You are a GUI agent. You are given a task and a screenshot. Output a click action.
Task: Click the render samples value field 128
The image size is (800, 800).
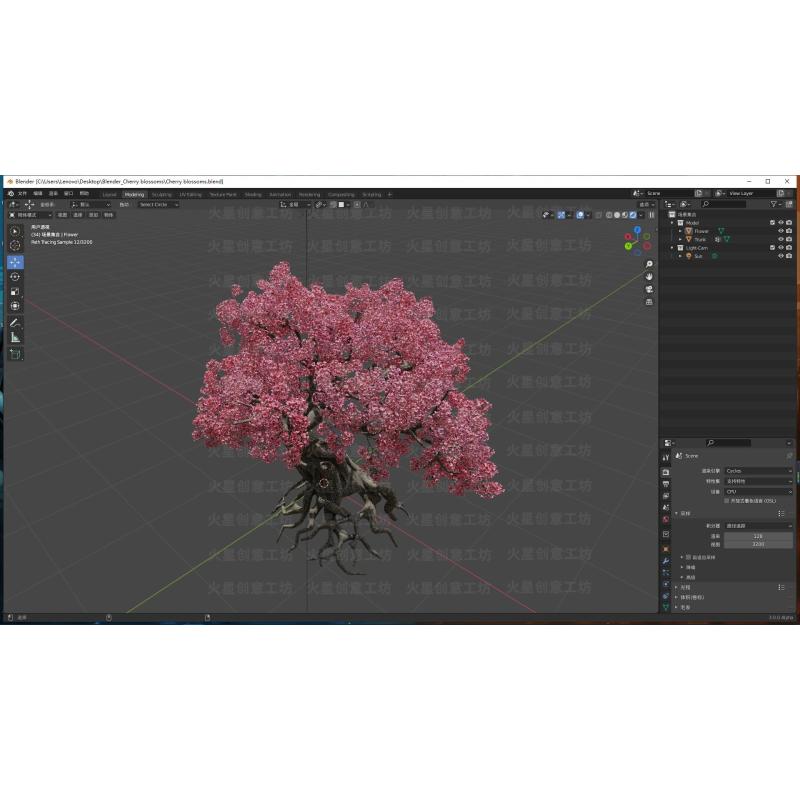pyautogui.click(x=758, y=536)
